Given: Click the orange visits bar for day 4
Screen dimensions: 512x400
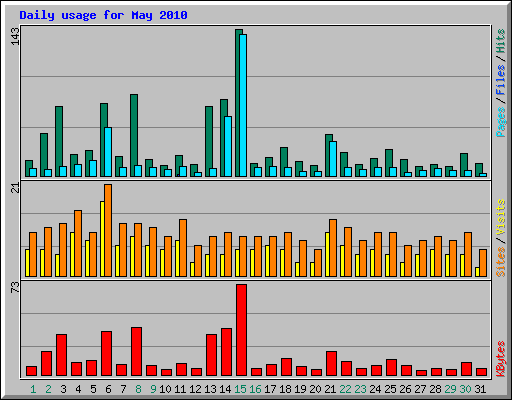Looking at the screenshot, I should click(78, 243).
